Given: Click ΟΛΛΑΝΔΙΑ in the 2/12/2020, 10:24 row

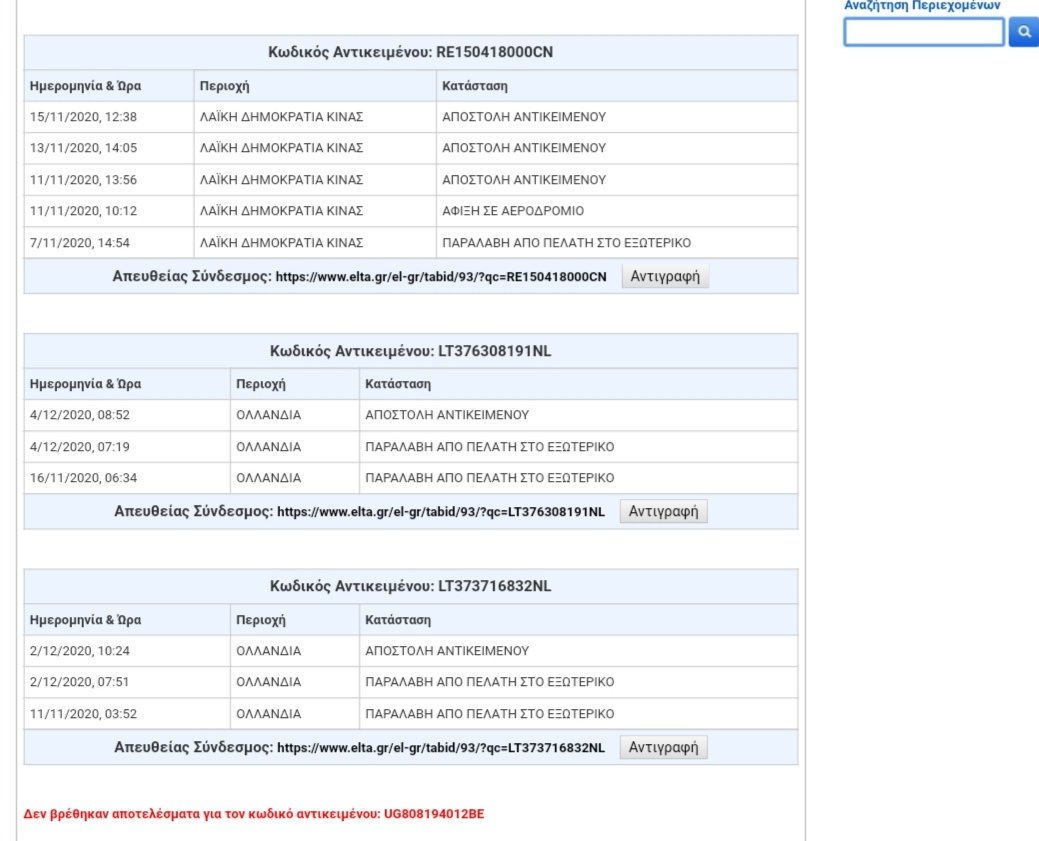Looking at the screenshot, I should coord(268,651).
